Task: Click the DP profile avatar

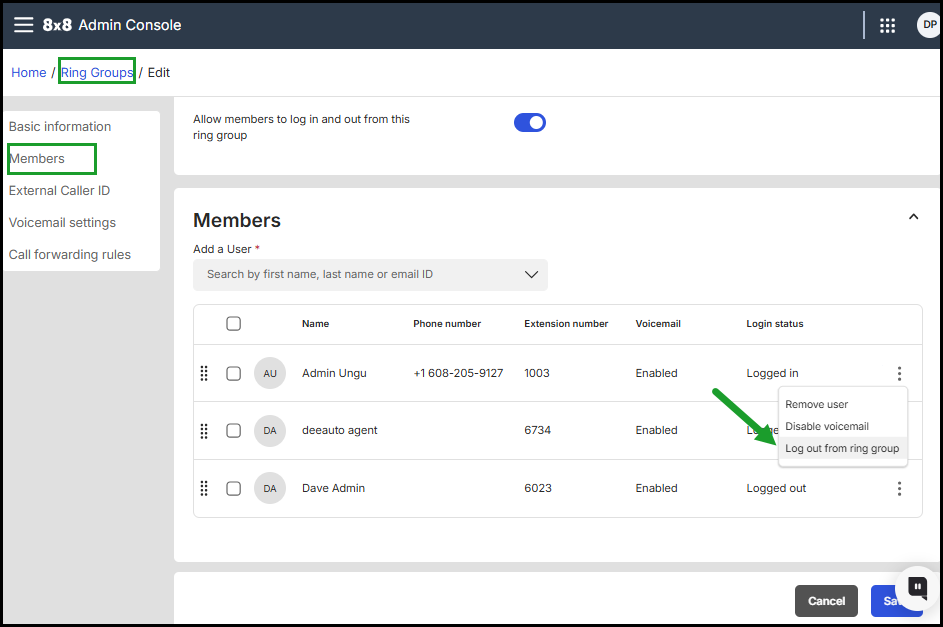Action: (x=929, y=26)
